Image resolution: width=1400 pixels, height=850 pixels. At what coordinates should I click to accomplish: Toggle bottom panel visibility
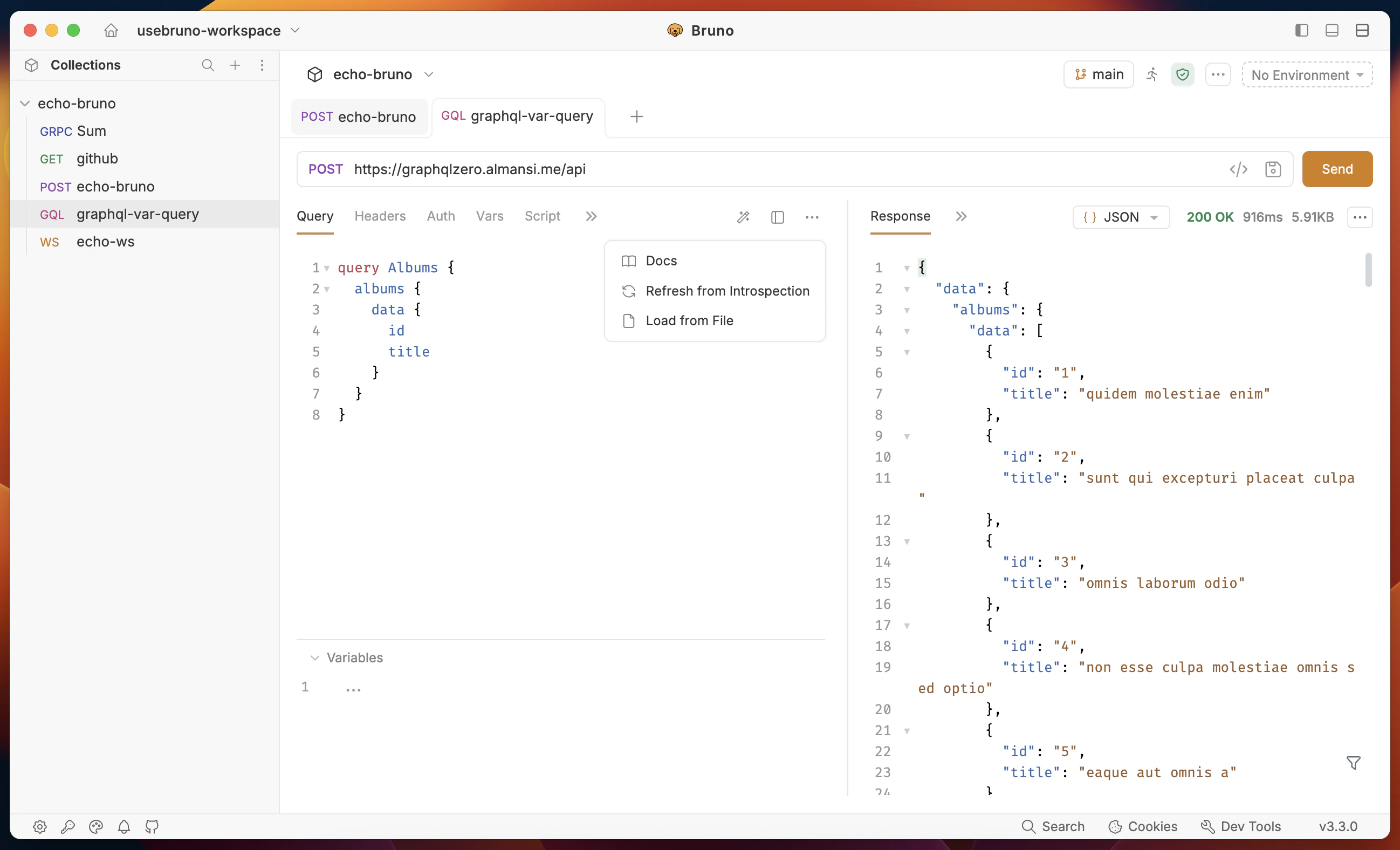[x=1332, y=30]
